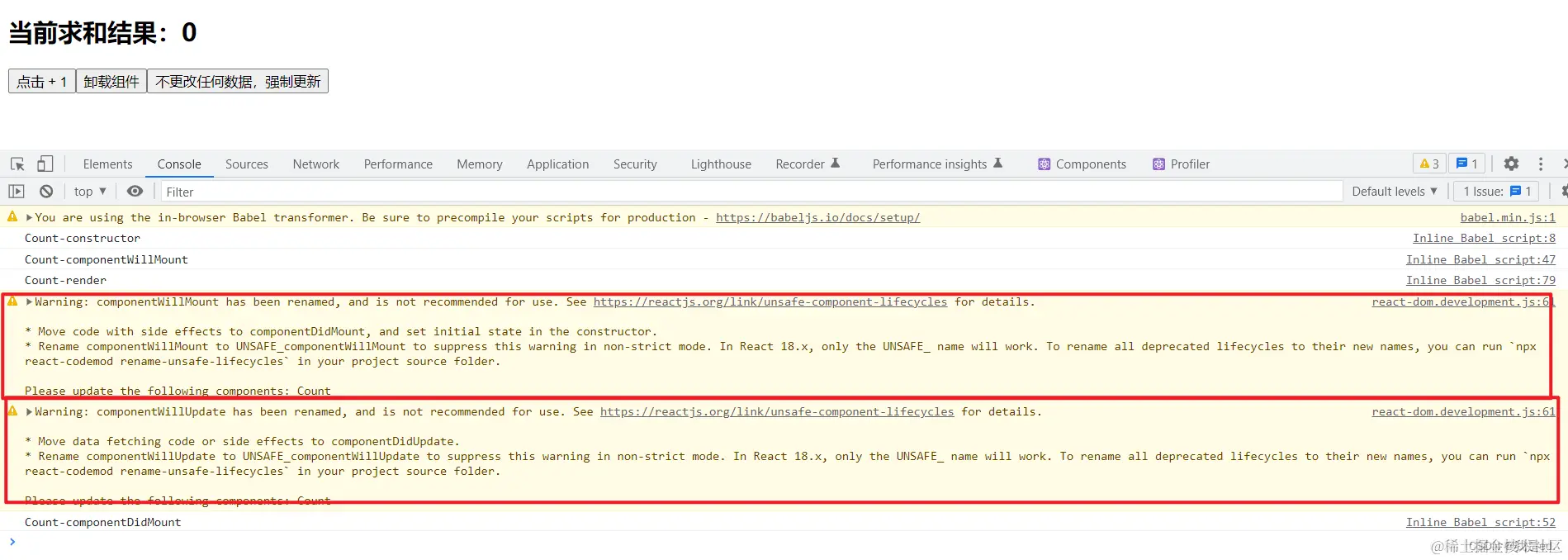Focus the console Filter input field
The image size is (1568, 560).
(751, 192)
